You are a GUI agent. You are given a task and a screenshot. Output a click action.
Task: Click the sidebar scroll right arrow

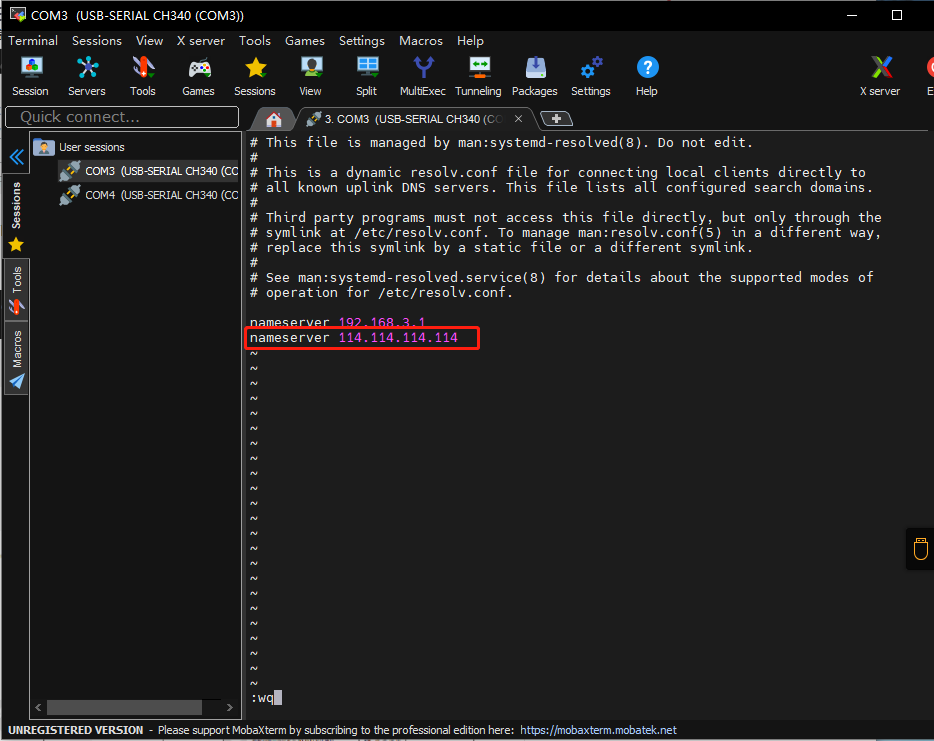(x=229, y=707)
